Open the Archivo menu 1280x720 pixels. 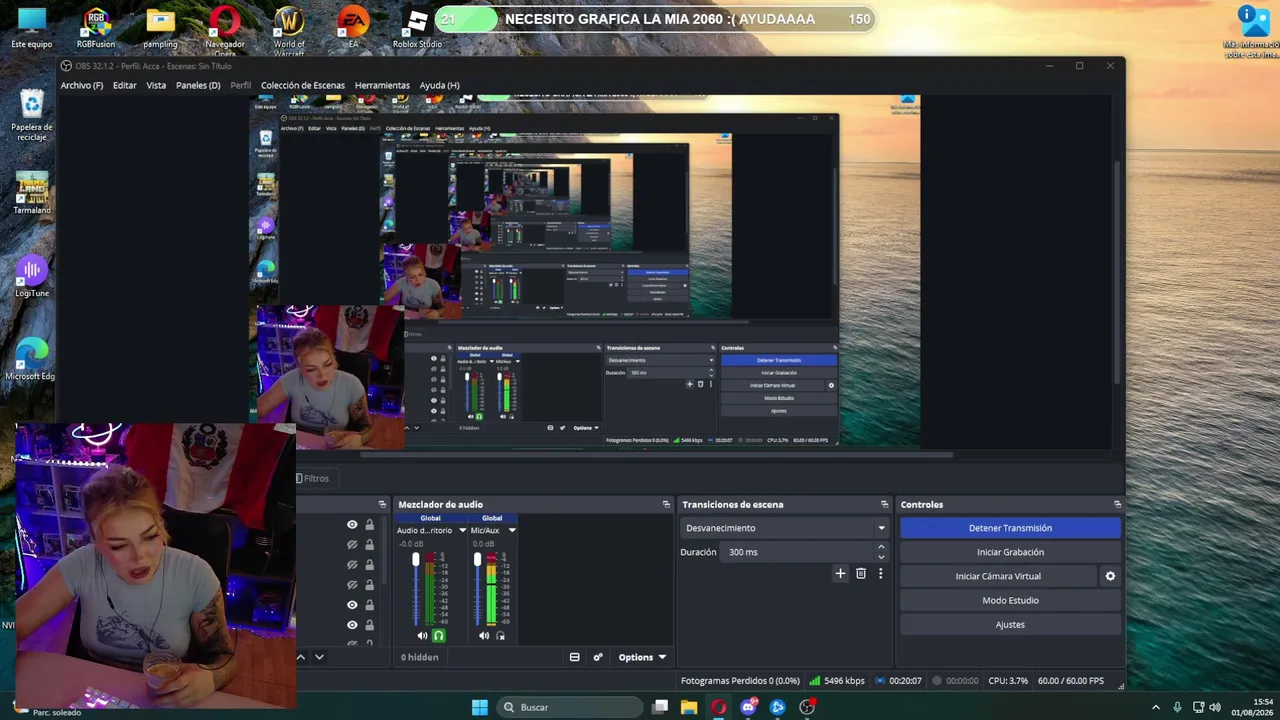82,85
